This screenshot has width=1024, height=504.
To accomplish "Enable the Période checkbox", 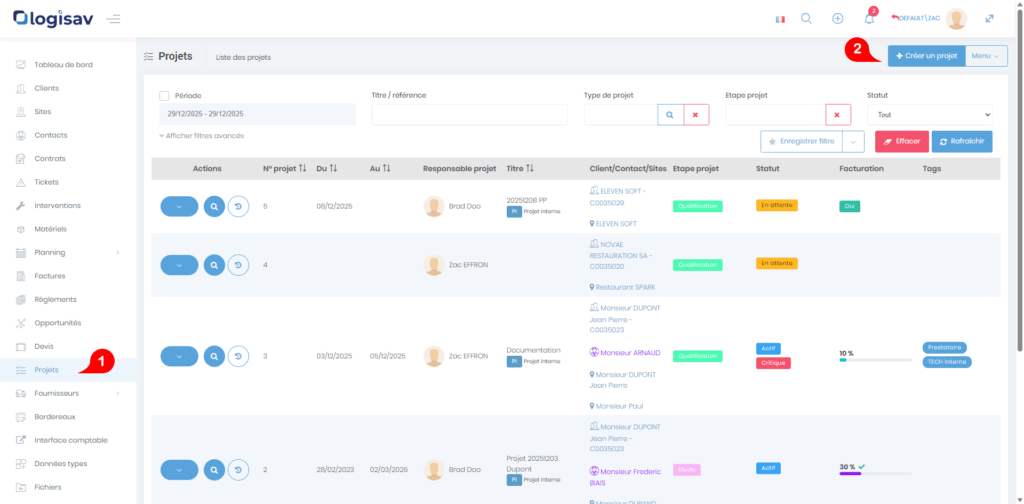I will coord(164,96).
